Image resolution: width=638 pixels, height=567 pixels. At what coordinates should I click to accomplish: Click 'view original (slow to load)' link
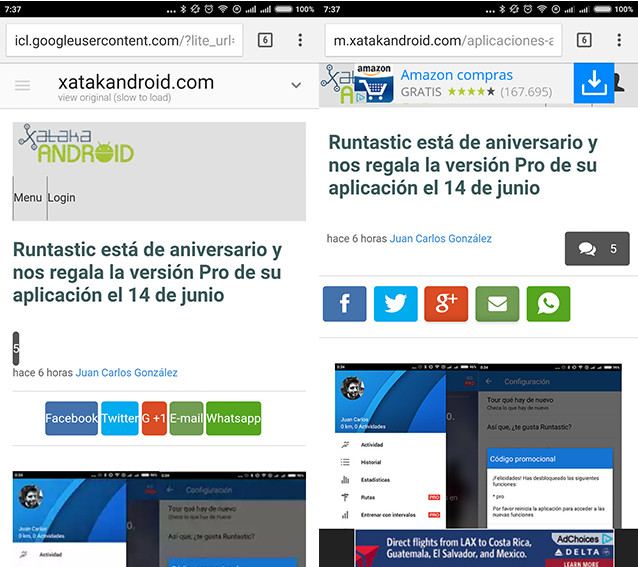pos(114,98)
